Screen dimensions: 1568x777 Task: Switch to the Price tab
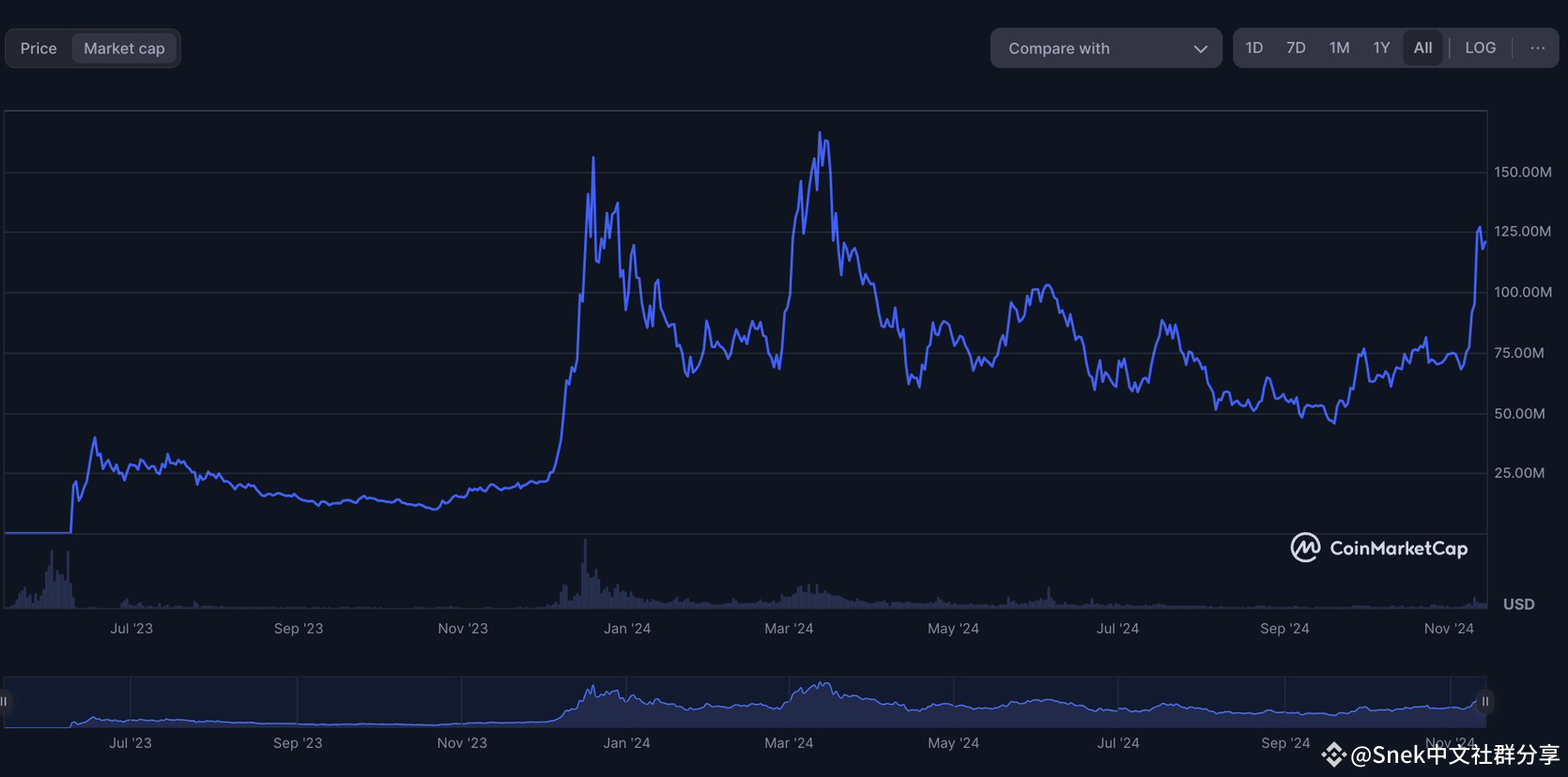pyautogui.click(x=38, y=49)
